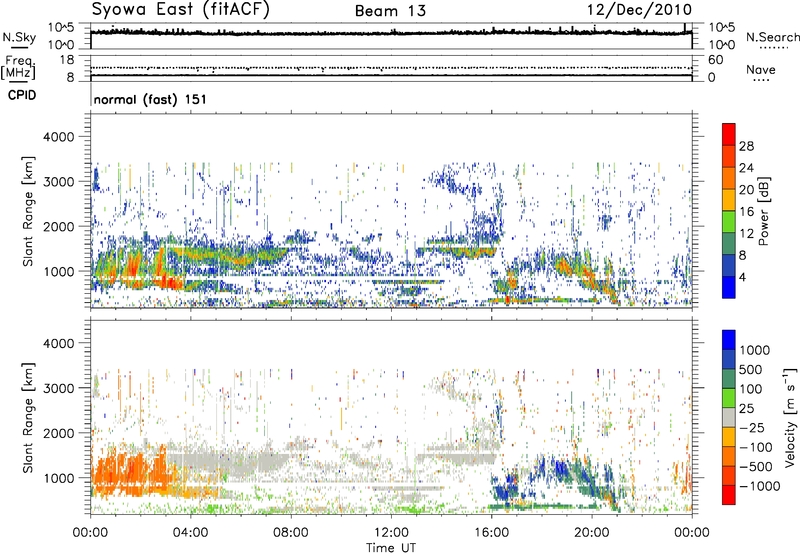Click the '60' Nave axis value
The height and width of the screenshot is (554, 800).
point(715,60)
